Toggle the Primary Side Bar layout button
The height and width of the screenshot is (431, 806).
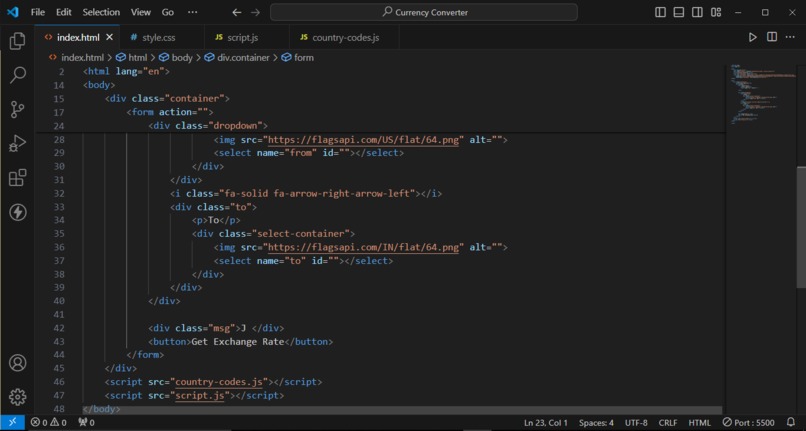click(661, 12)
